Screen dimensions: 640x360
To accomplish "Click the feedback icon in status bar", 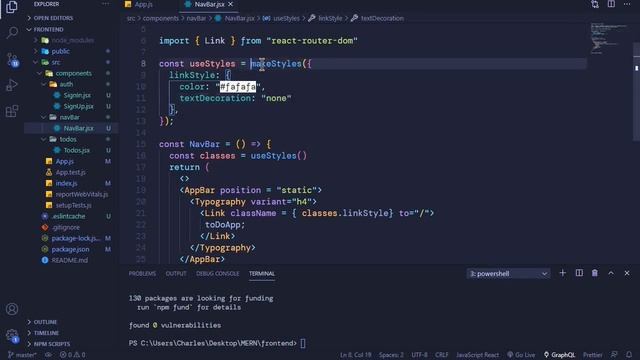I will tap(614, 355).
